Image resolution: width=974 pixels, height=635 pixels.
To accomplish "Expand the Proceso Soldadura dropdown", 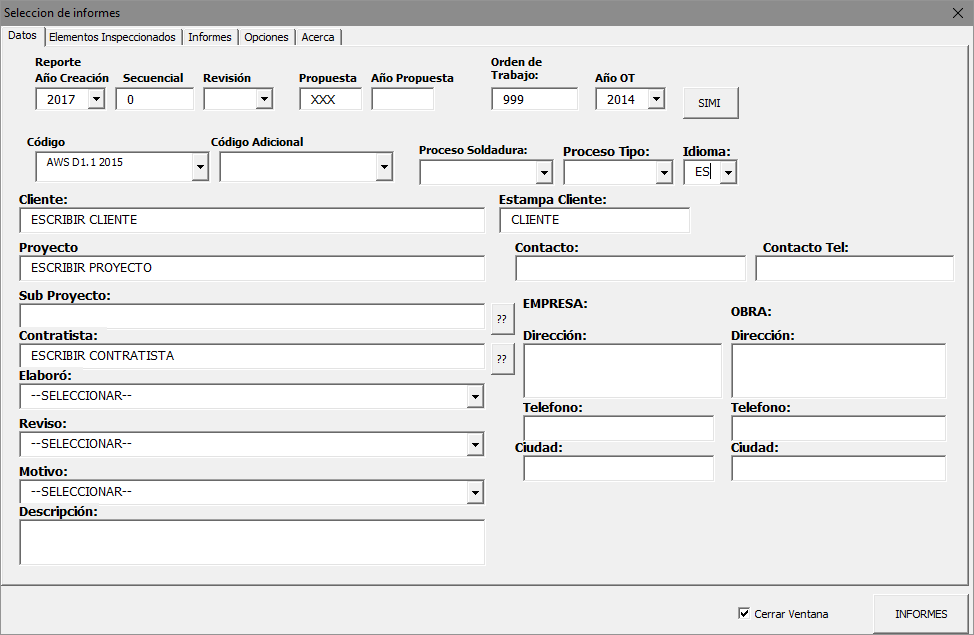I will [x=544, y=173].
